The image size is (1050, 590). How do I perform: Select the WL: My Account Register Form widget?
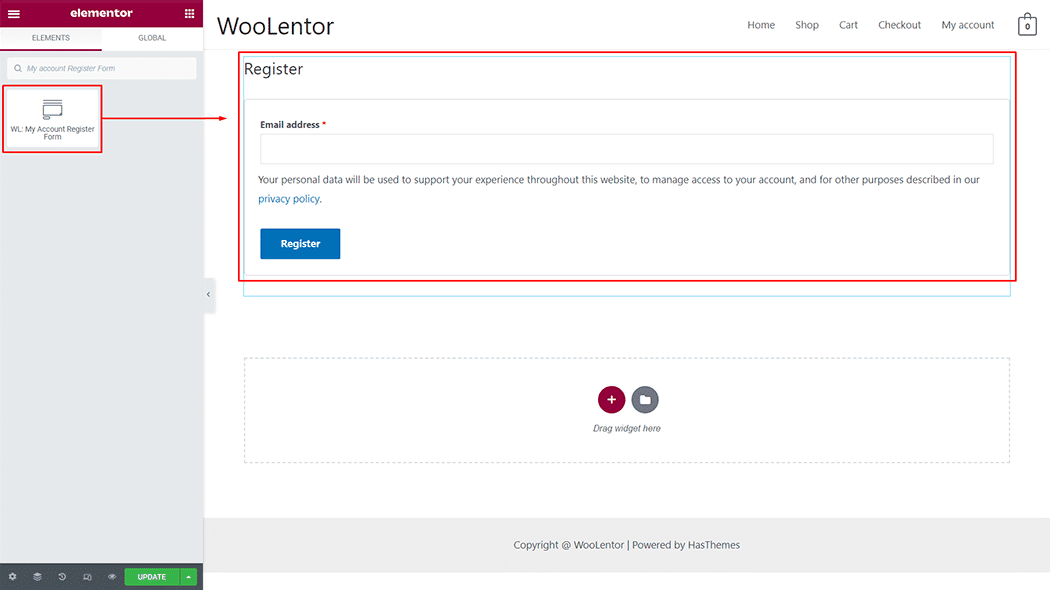tap(52, 118)
